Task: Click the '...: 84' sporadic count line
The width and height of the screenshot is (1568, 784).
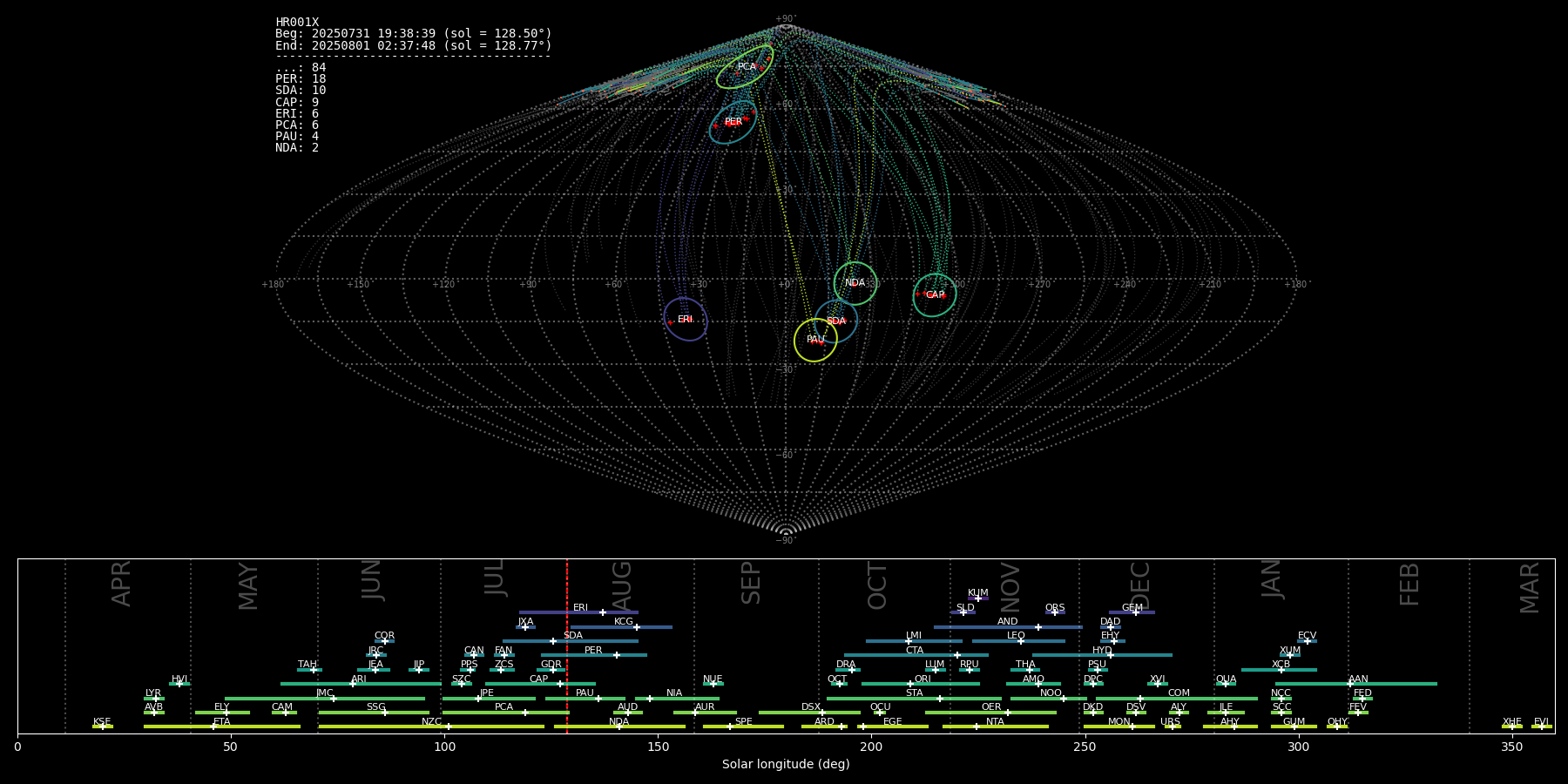Action: pyautogui.click(x=301, y=68)
